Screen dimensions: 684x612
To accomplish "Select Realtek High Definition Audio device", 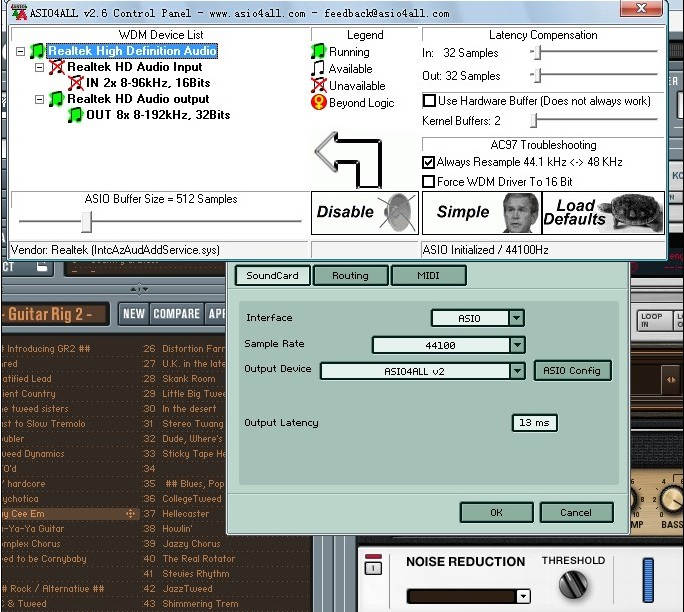I will (x=132, y=51).
